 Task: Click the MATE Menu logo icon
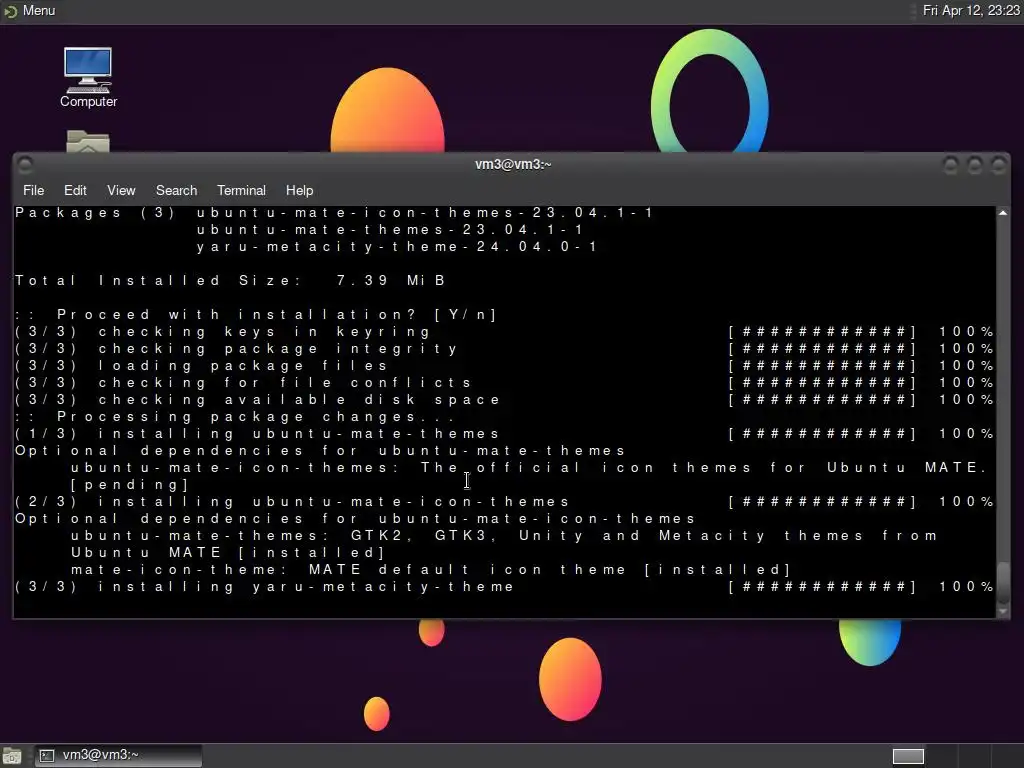[x=10, y=10]
